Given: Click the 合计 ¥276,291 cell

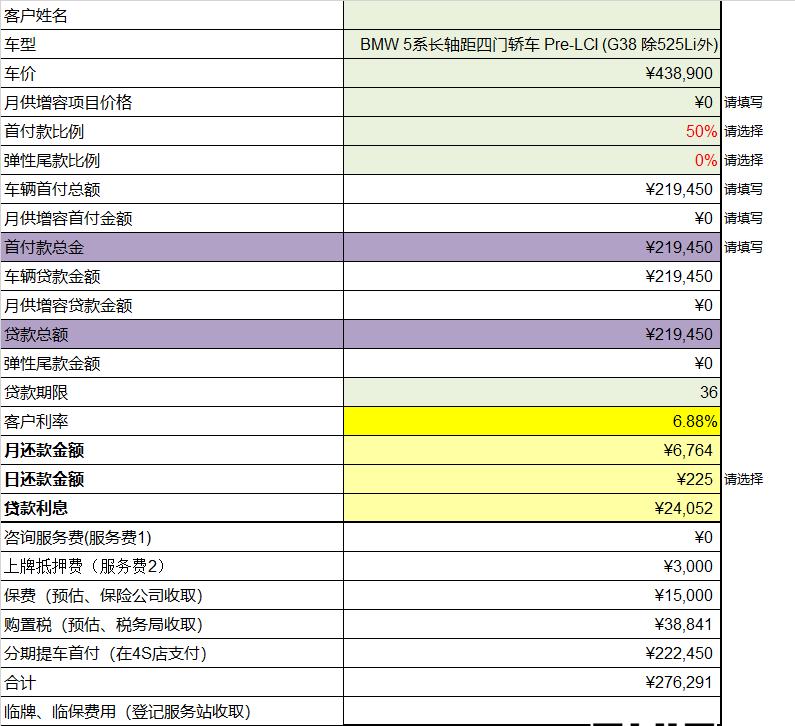Looking at the screenshot, I should pyautogui.click(x=532, y=682).
